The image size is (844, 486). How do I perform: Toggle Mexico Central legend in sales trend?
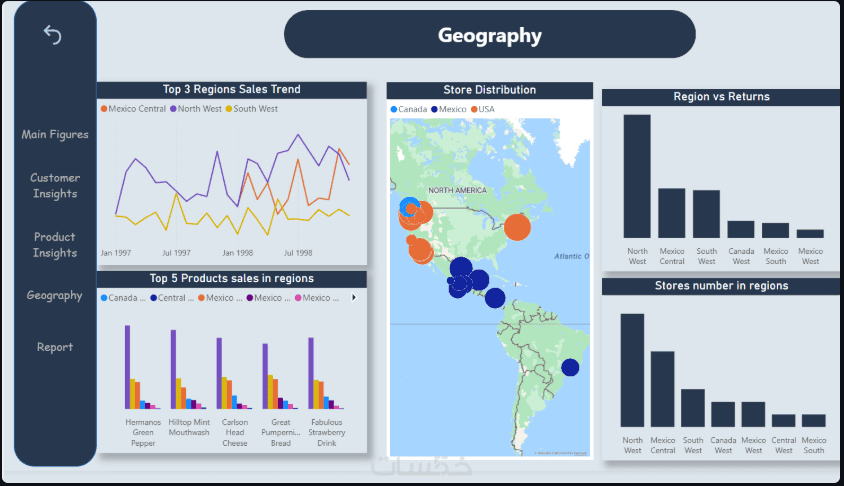pos(133,109)
